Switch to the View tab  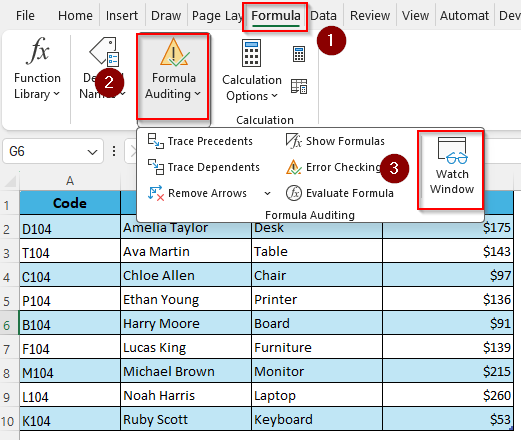click(415, 16)
